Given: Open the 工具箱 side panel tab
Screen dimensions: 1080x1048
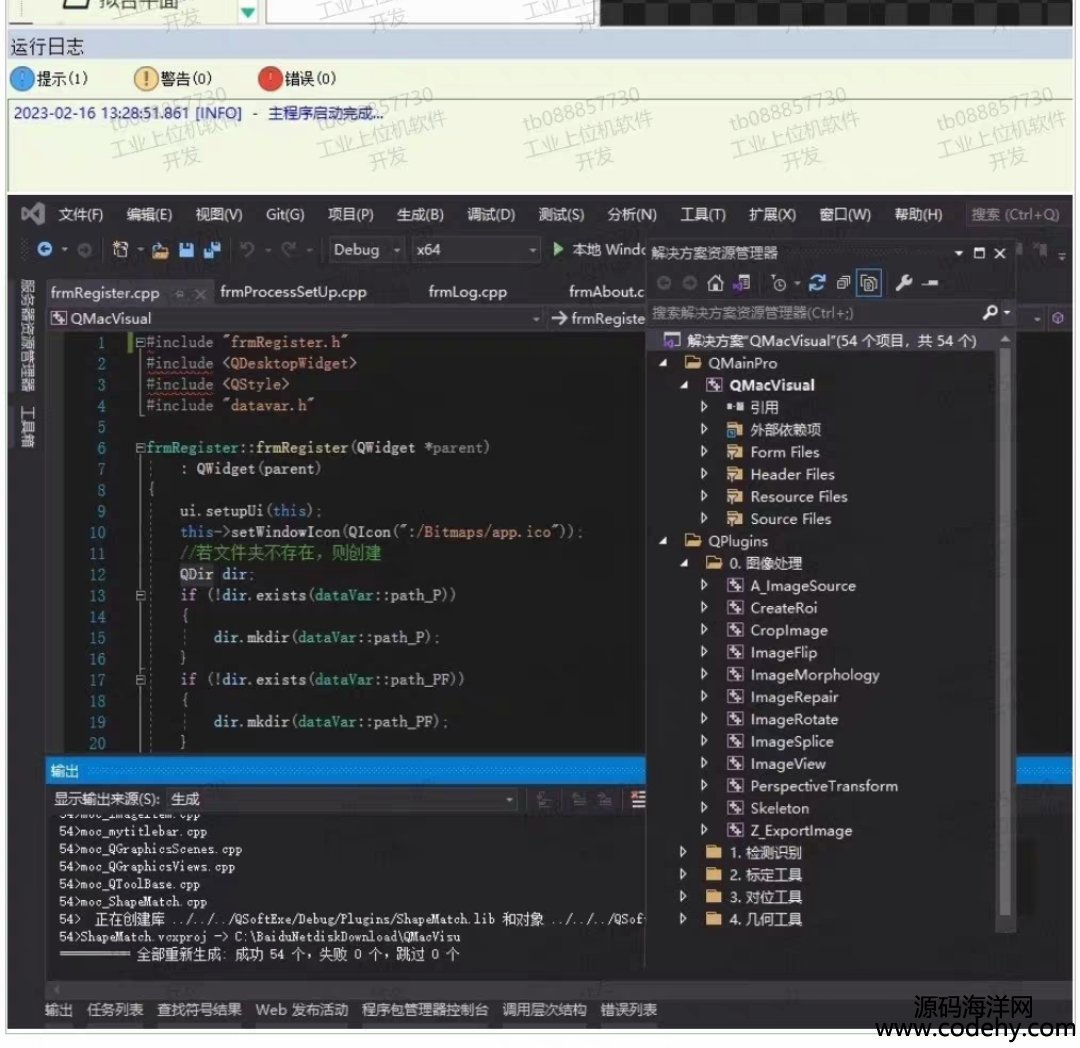Looking at the screenshot, I should [x=27, y=427].
